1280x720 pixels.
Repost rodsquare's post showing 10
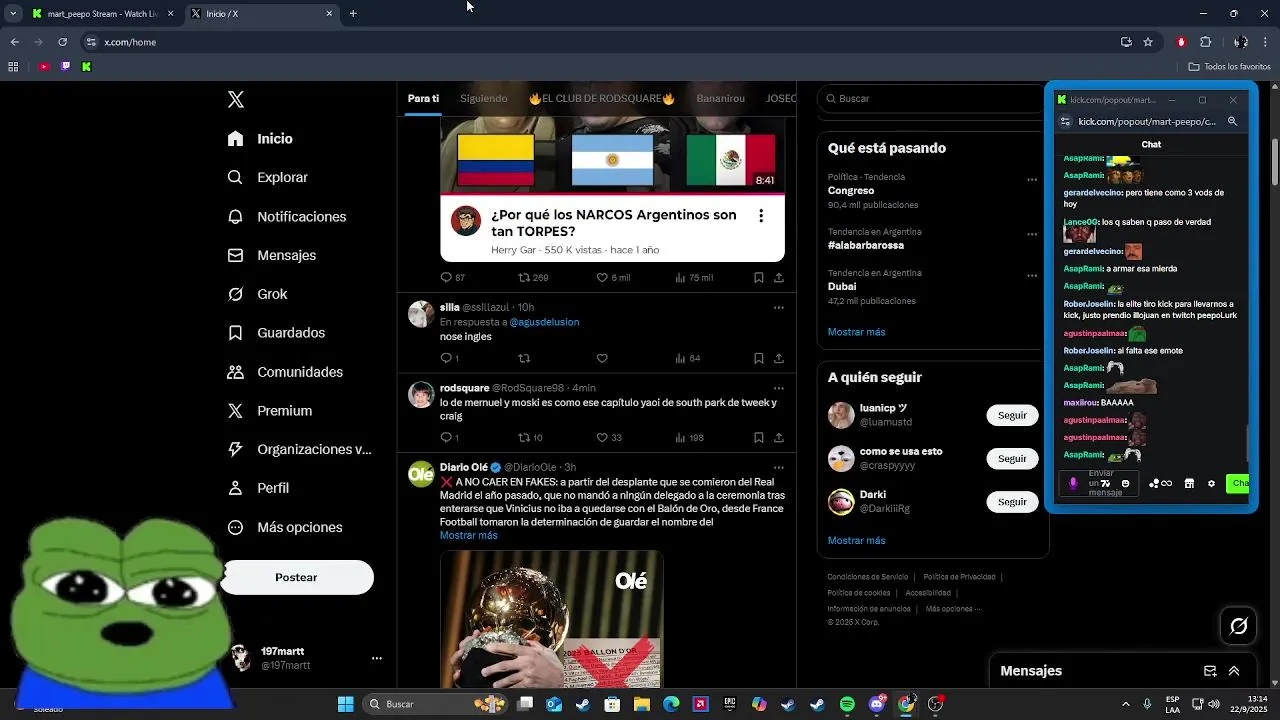(x=524, y=437)
